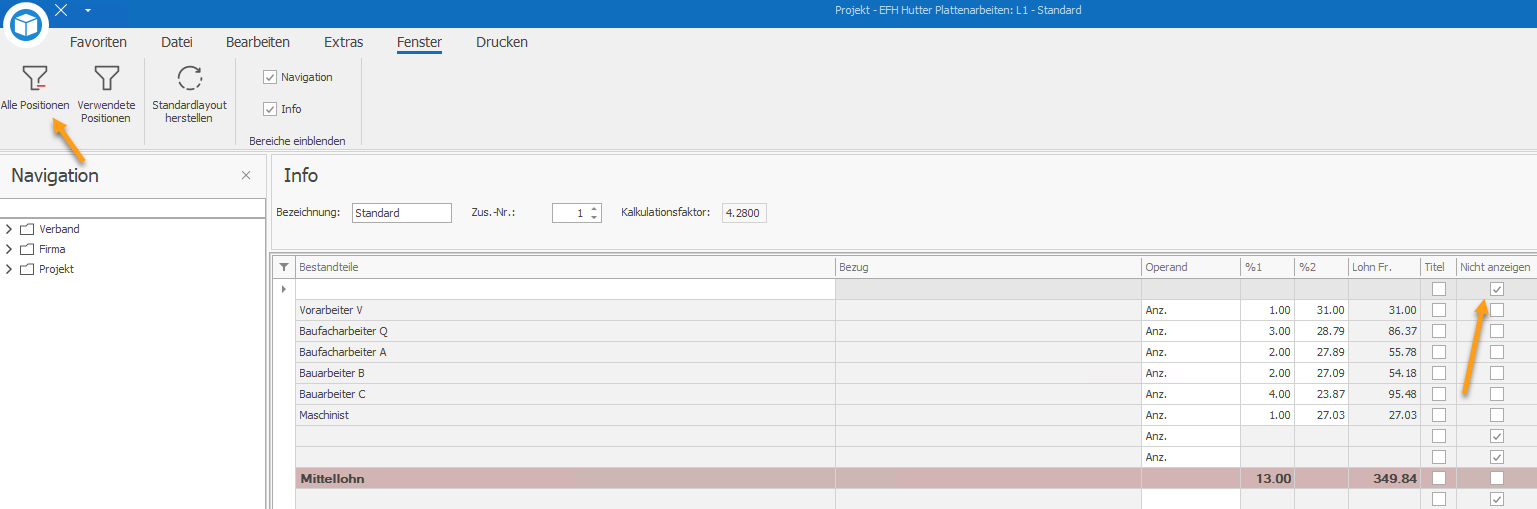
Task: Click the Mittellohn row label
Action: (332, 479)
